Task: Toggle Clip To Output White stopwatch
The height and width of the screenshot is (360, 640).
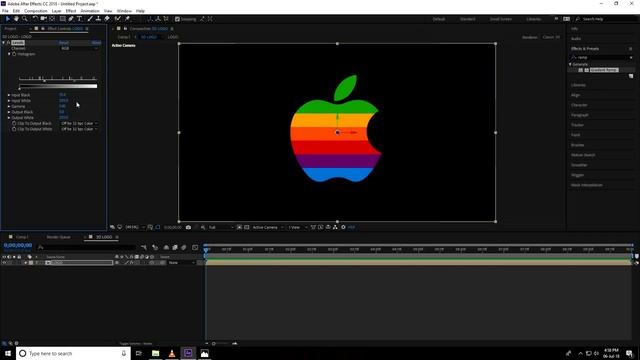Action: [x=14, y=129]
